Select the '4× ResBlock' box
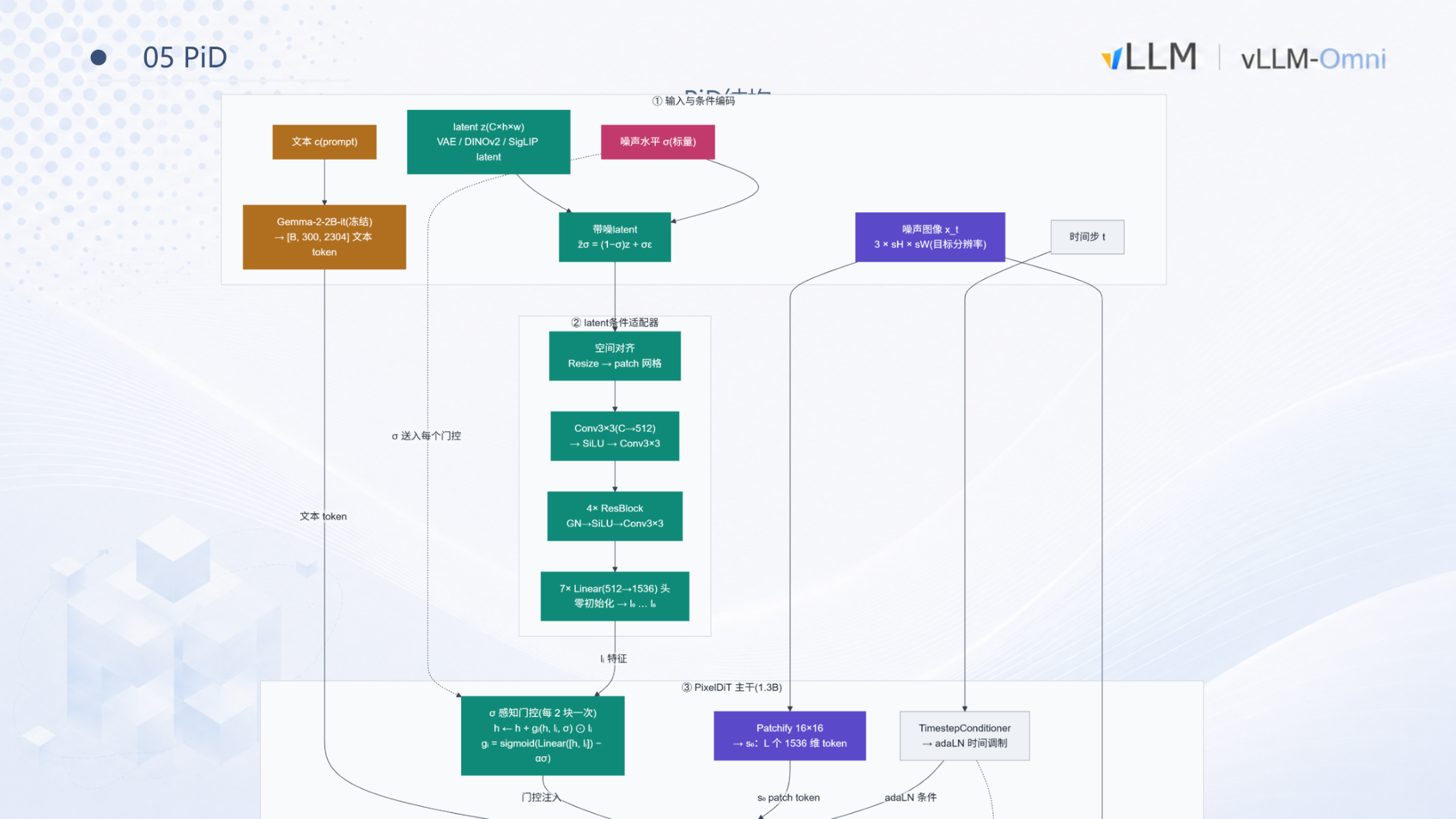This screenshot has width=1456, height=819. point(615,516)
